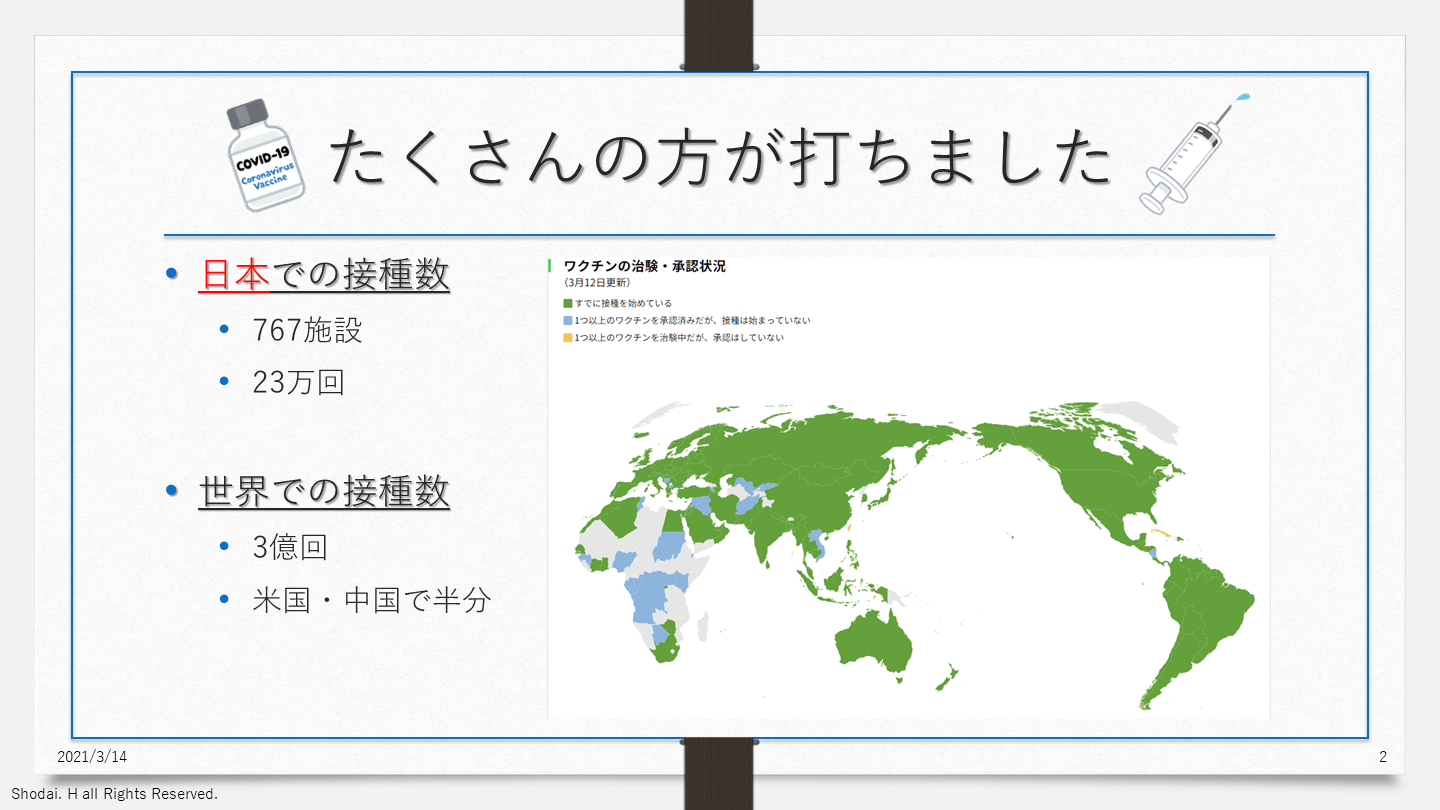Select the yellow legend square
The height and width of the screenshot is (810, 1440).
(568, 338)
